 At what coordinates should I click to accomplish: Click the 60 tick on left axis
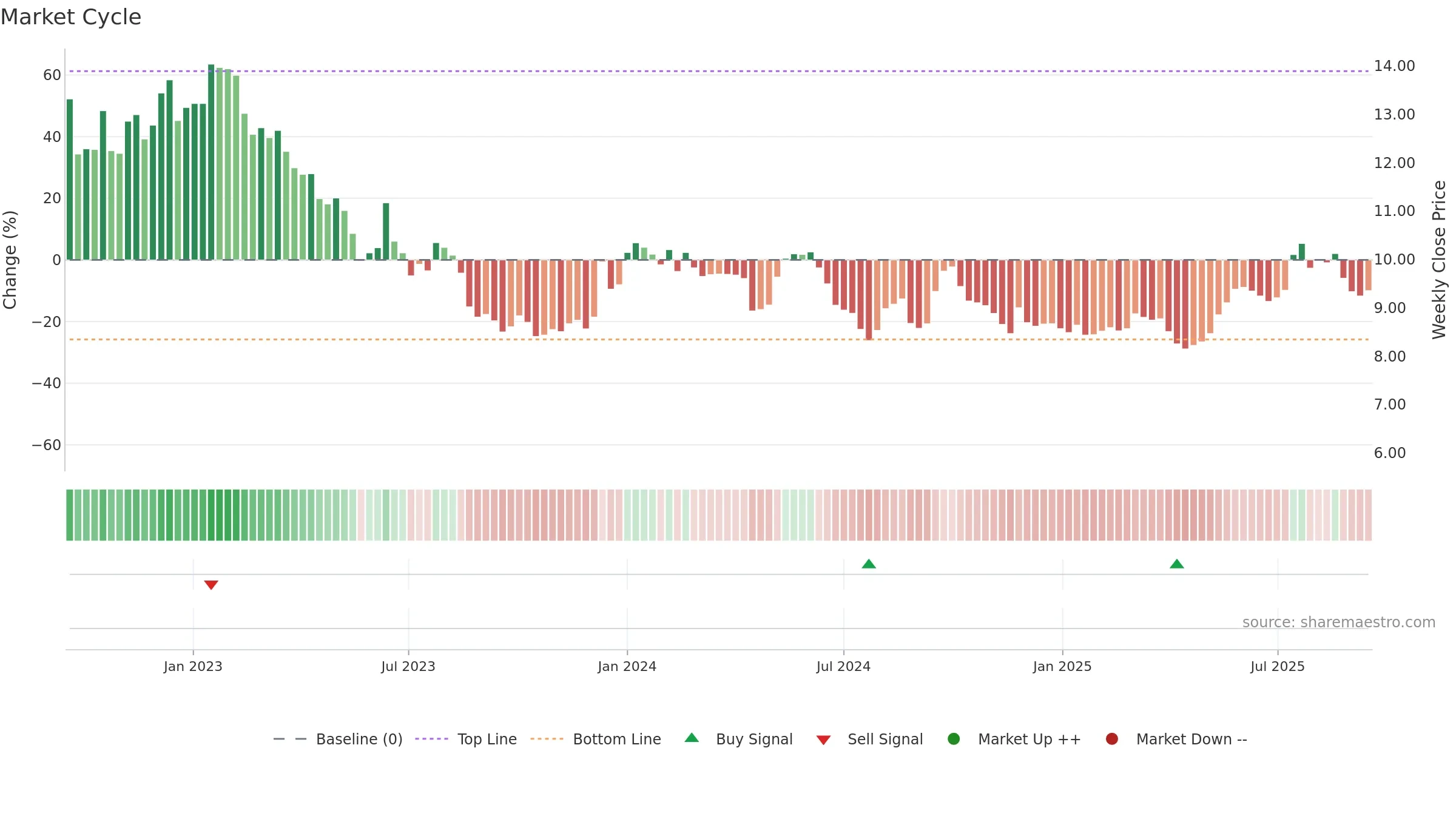point(52,75)
